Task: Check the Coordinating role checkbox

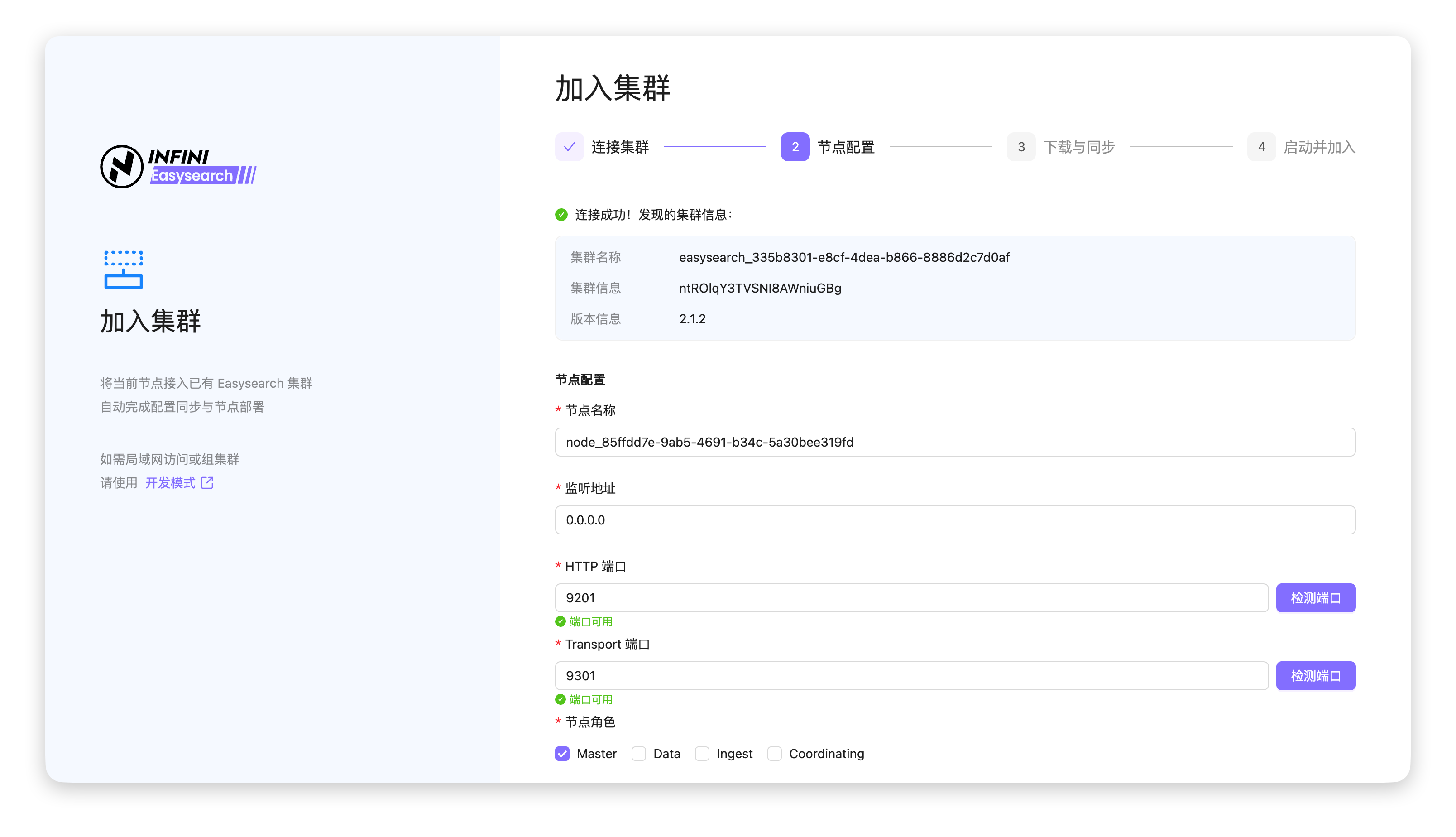Action: (775, 754)
